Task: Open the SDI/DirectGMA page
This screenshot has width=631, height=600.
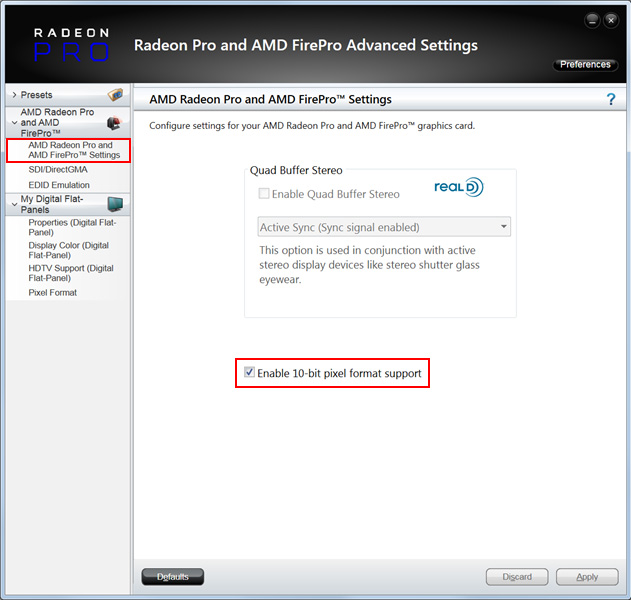Action: pos(58,169)
